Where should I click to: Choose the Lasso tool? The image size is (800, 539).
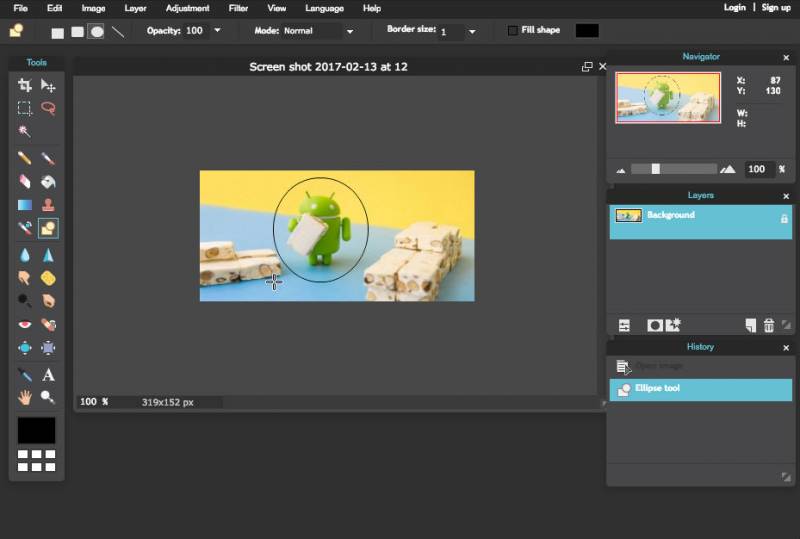click(x=48, y=108)
